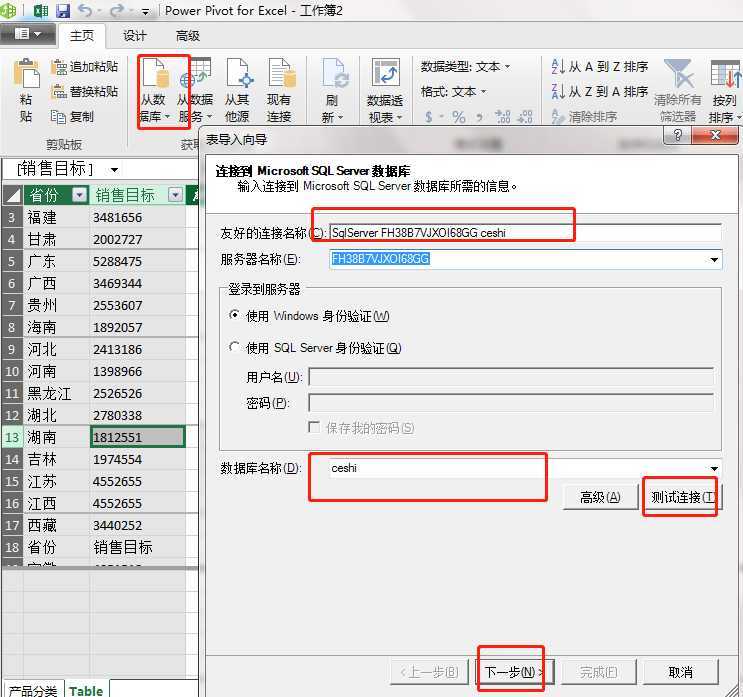Select 使用 Windows 身份验证 radio button
743x697 pixels.
234,315
